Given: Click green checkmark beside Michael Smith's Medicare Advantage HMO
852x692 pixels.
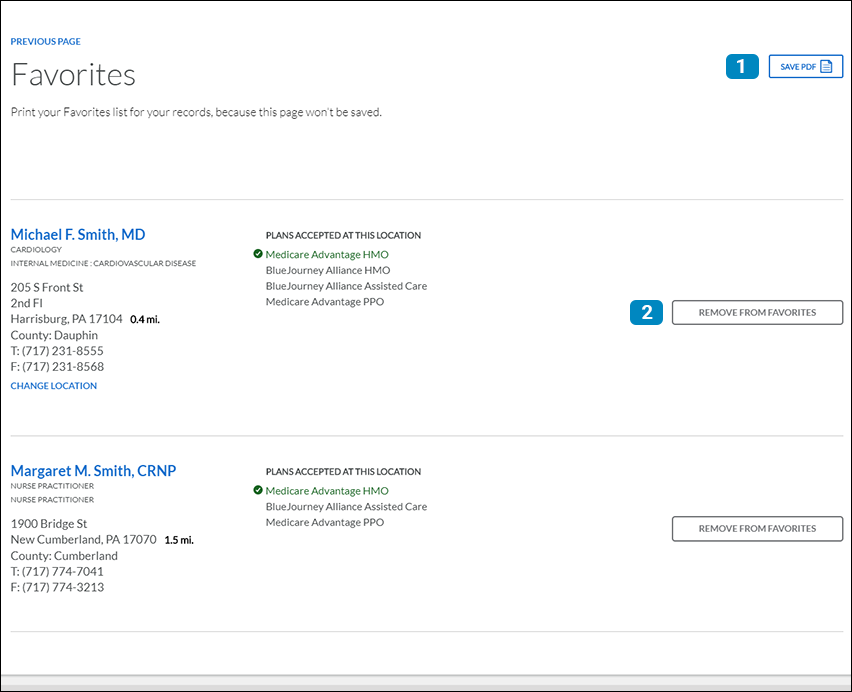Looking at the screenshot, I should [x=258, y=254].
